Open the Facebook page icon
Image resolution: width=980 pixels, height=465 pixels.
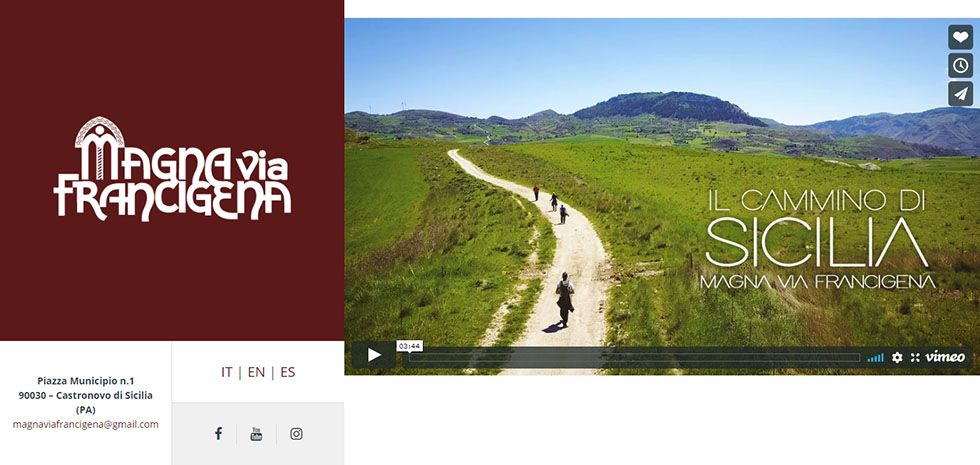pos(218,433)
